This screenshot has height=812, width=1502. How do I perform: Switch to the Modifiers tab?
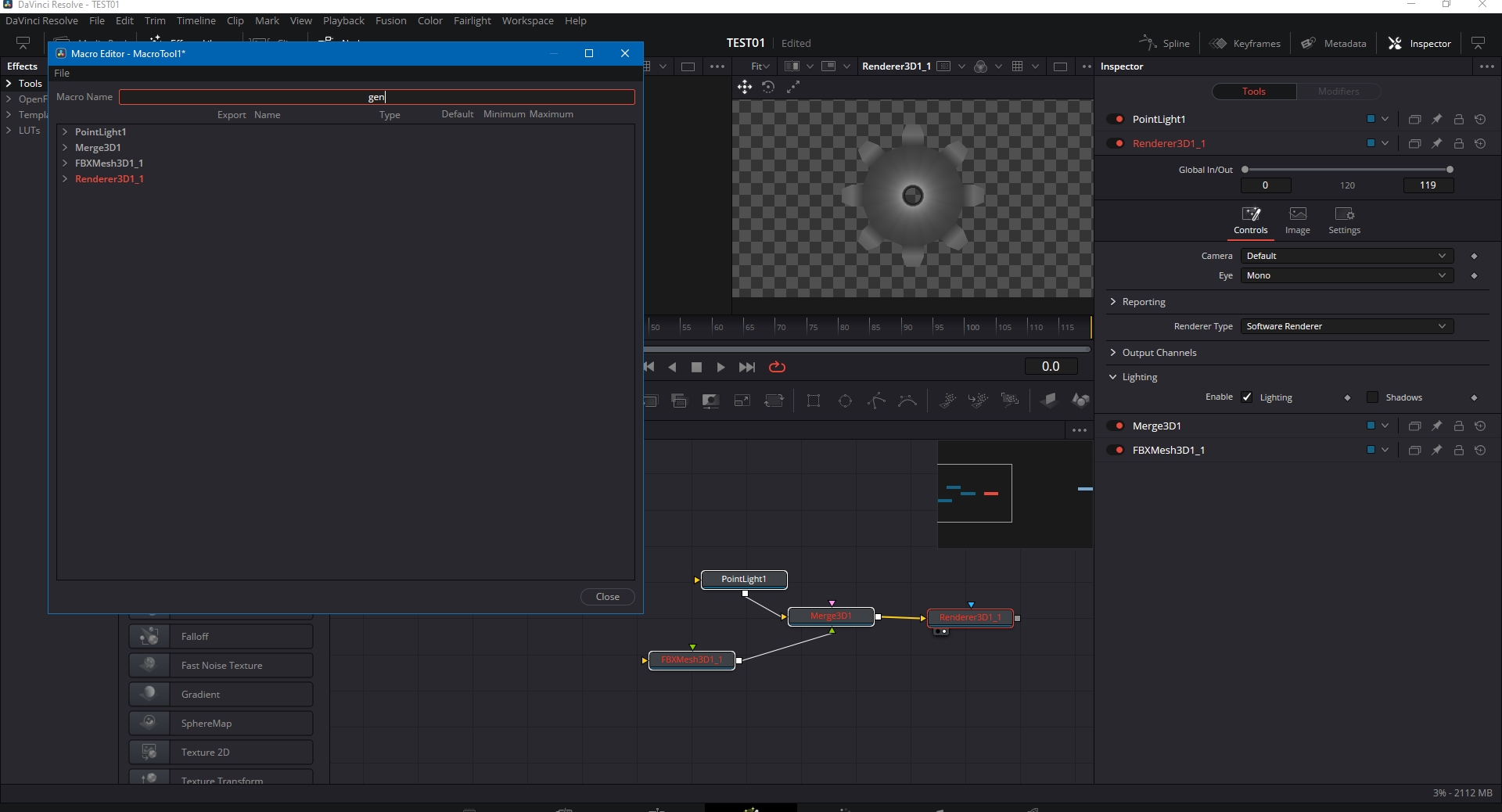coord(1339,92)
